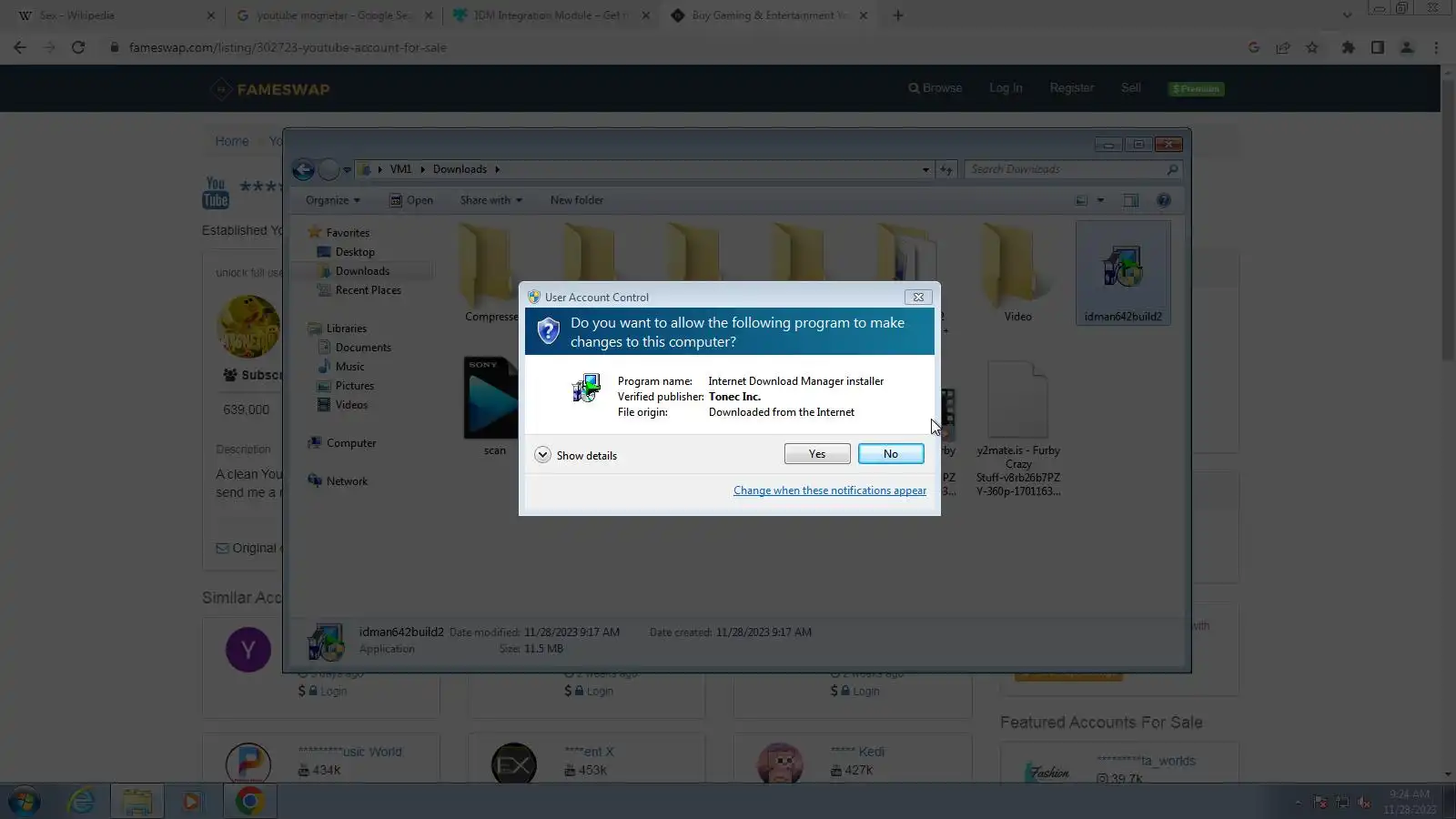This screenshot has height=819, width=1456.
Task: Switch to youtube mognetar Google Search tab
Action: (x=333, y=15)
